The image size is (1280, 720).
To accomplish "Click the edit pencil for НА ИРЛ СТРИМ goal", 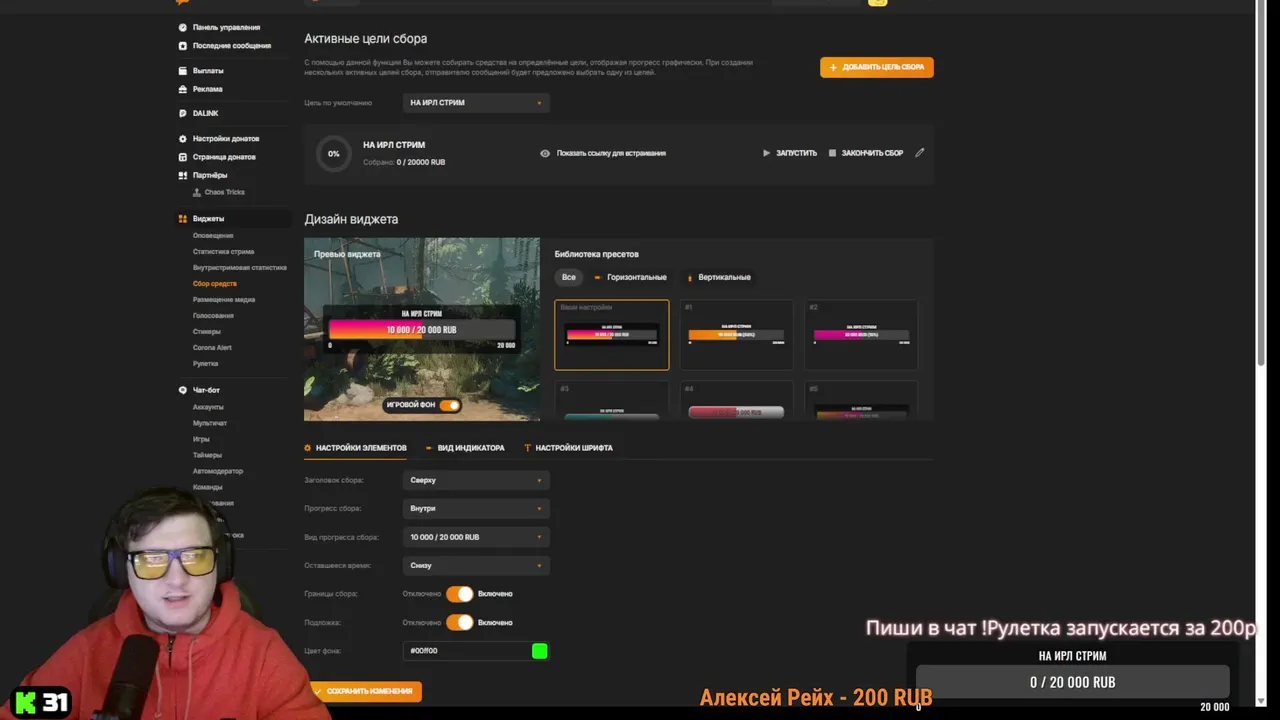I will (x=920, y=153).
